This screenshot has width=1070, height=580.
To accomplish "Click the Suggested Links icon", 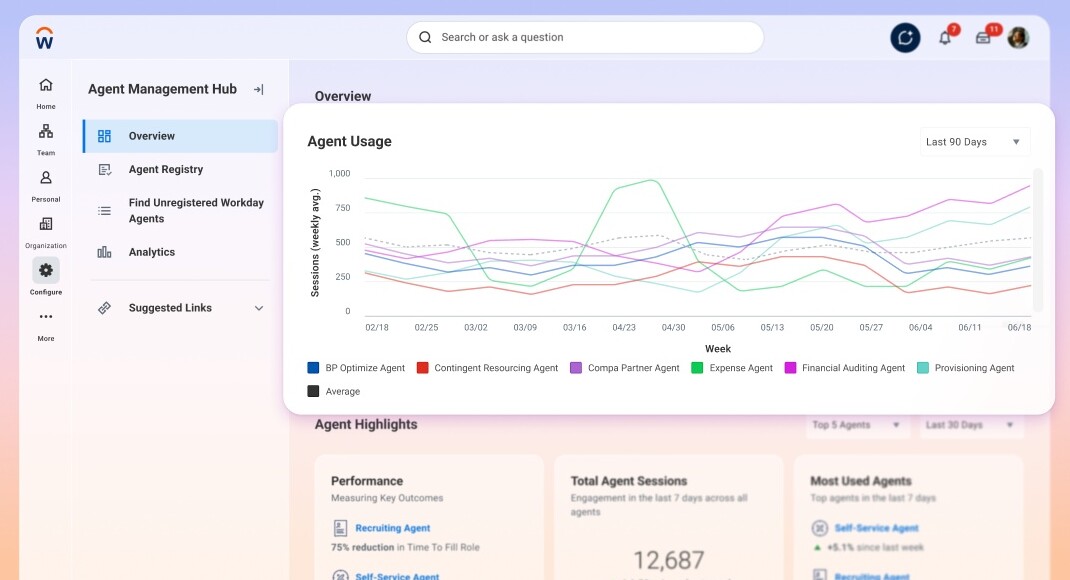I will click(x=104, y=308).
